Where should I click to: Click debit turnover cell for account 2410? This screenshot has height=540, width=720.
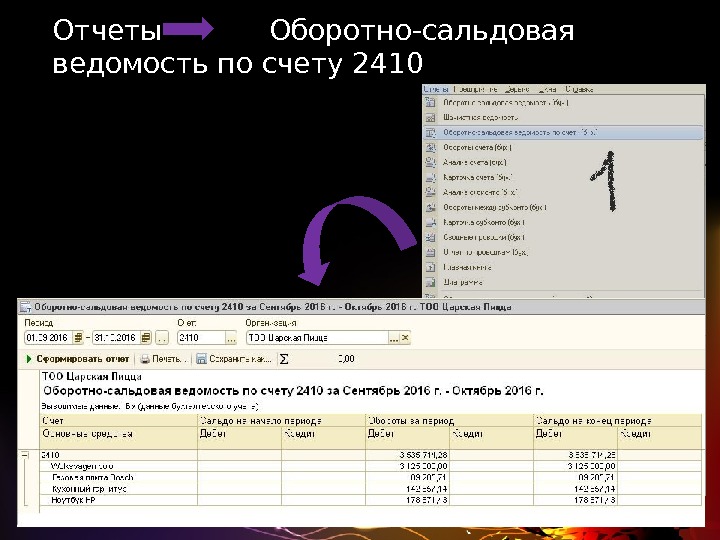407,455
